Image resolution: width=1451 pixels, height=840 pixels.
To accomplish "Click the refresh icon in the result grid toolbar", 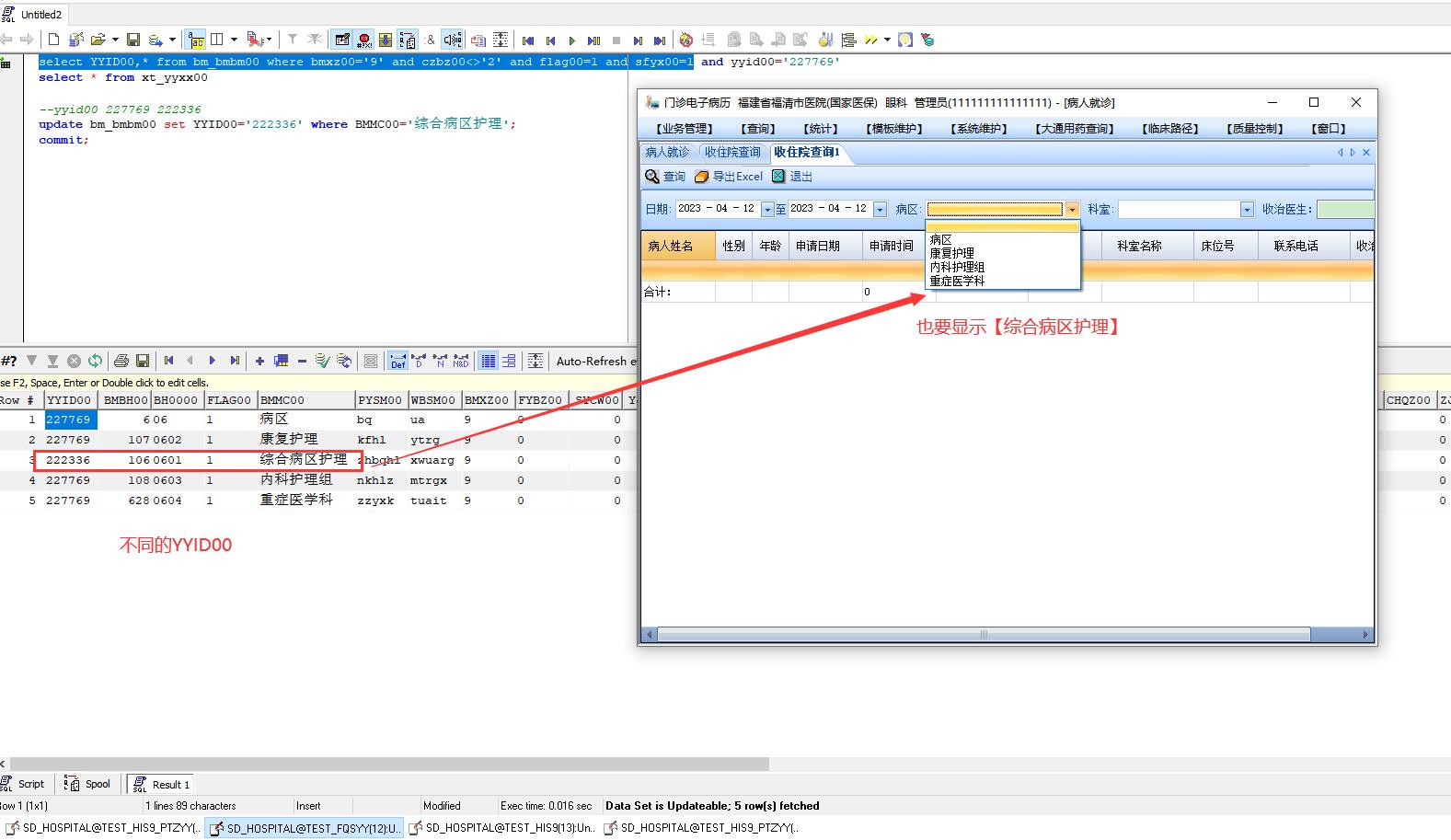I will click(x=96, y=361).
